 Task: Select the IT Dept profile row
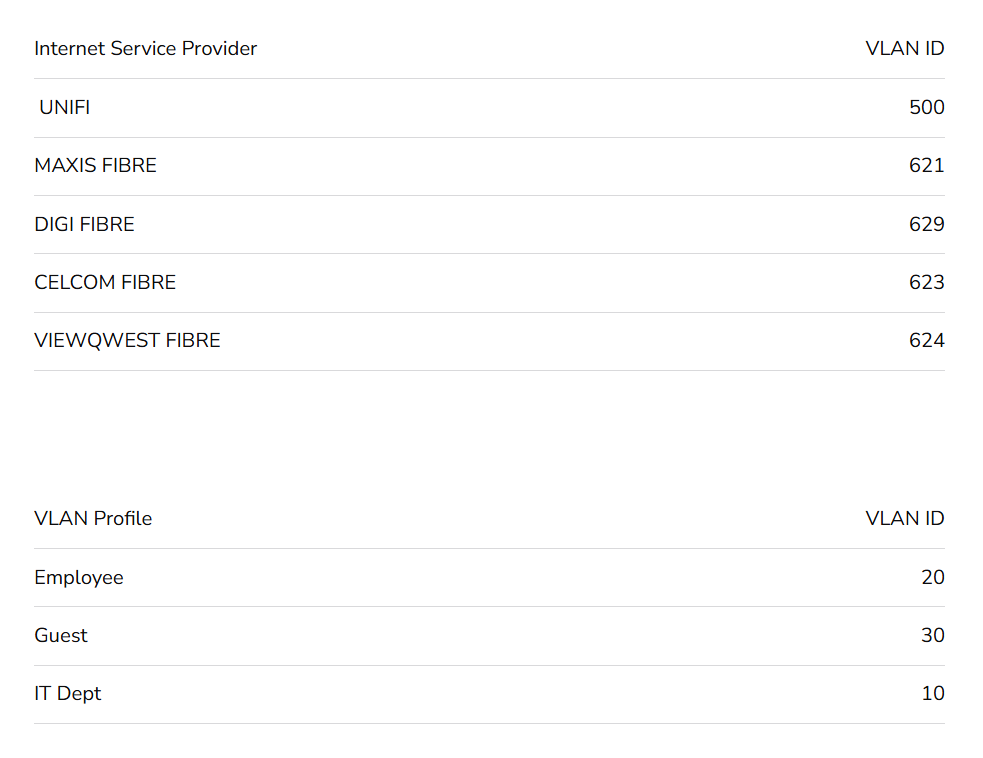click(x=68, y=694)
